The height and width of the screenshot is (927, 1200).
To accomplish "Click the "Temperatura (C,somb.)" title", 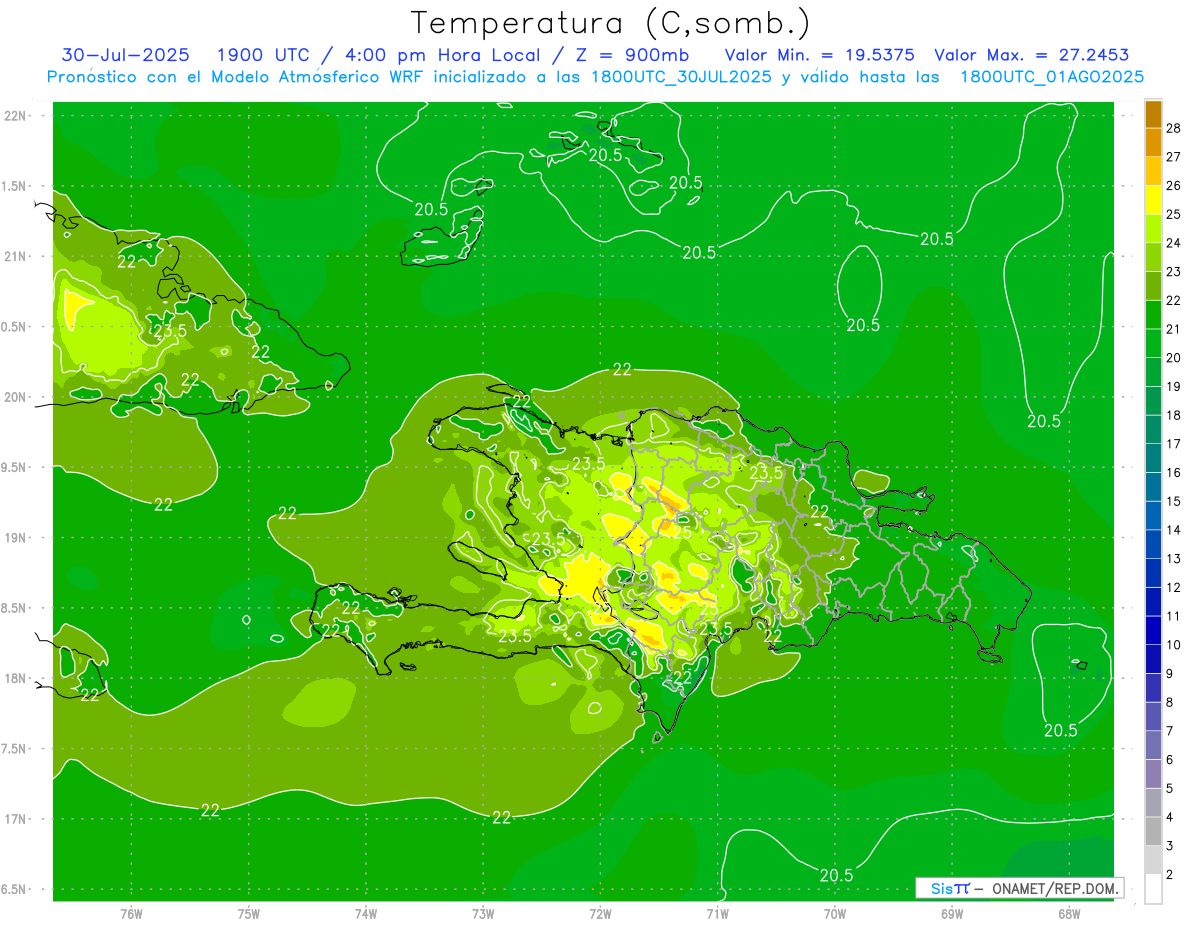I will 610,23.
